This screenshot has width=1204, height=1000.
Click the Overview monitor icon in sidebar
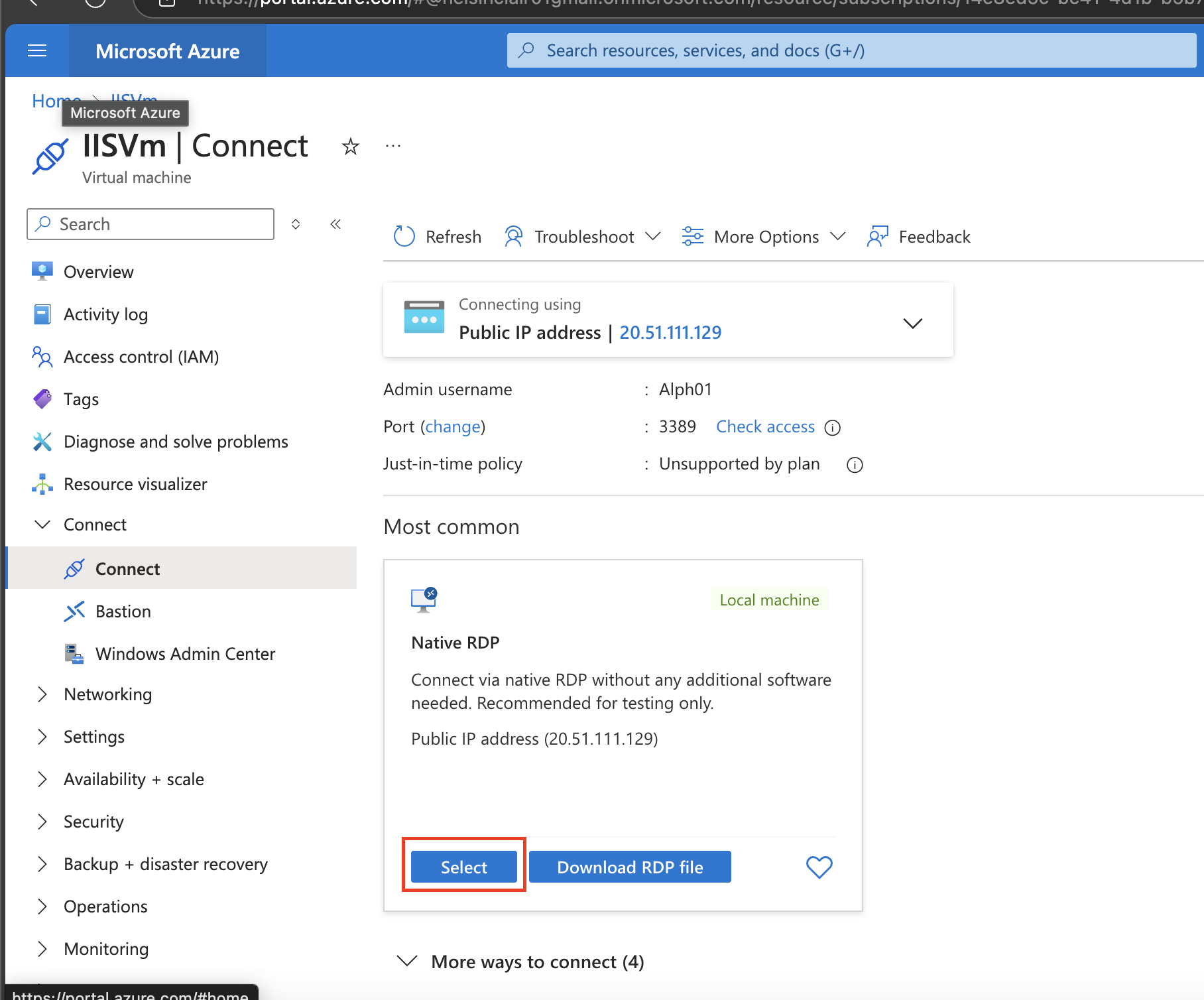[42, 271]
